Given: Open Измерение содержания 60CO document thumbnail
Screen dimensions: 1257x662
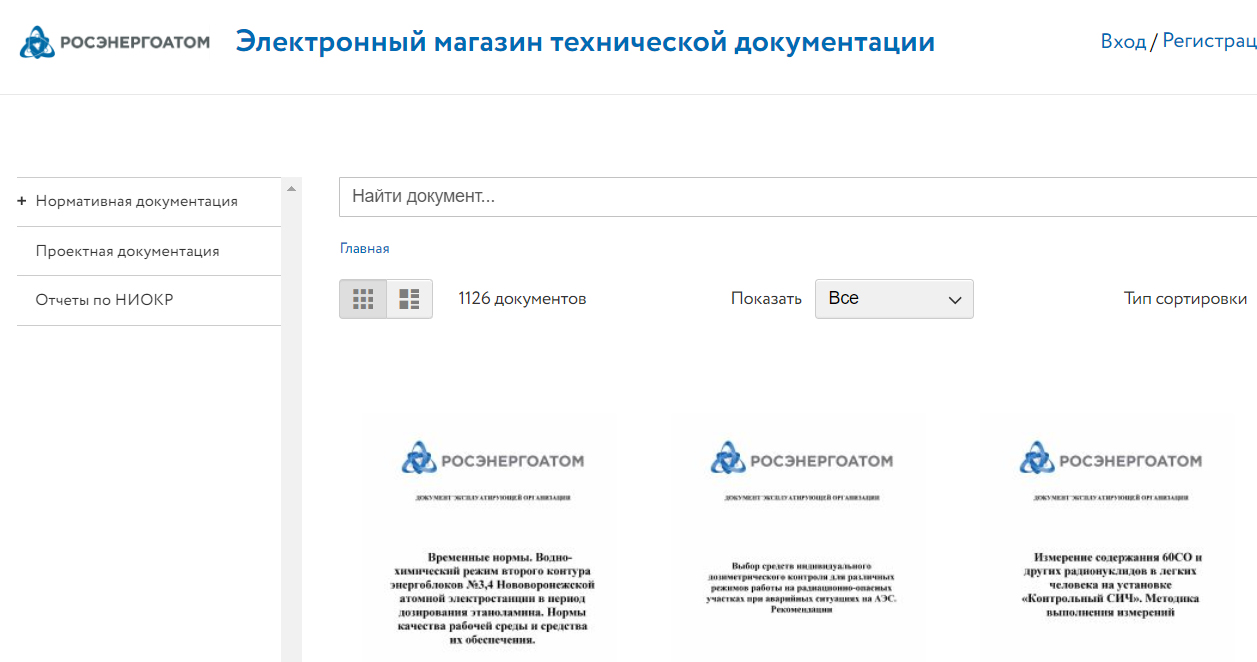Looking at the screenshot, I should (1110, 540).
